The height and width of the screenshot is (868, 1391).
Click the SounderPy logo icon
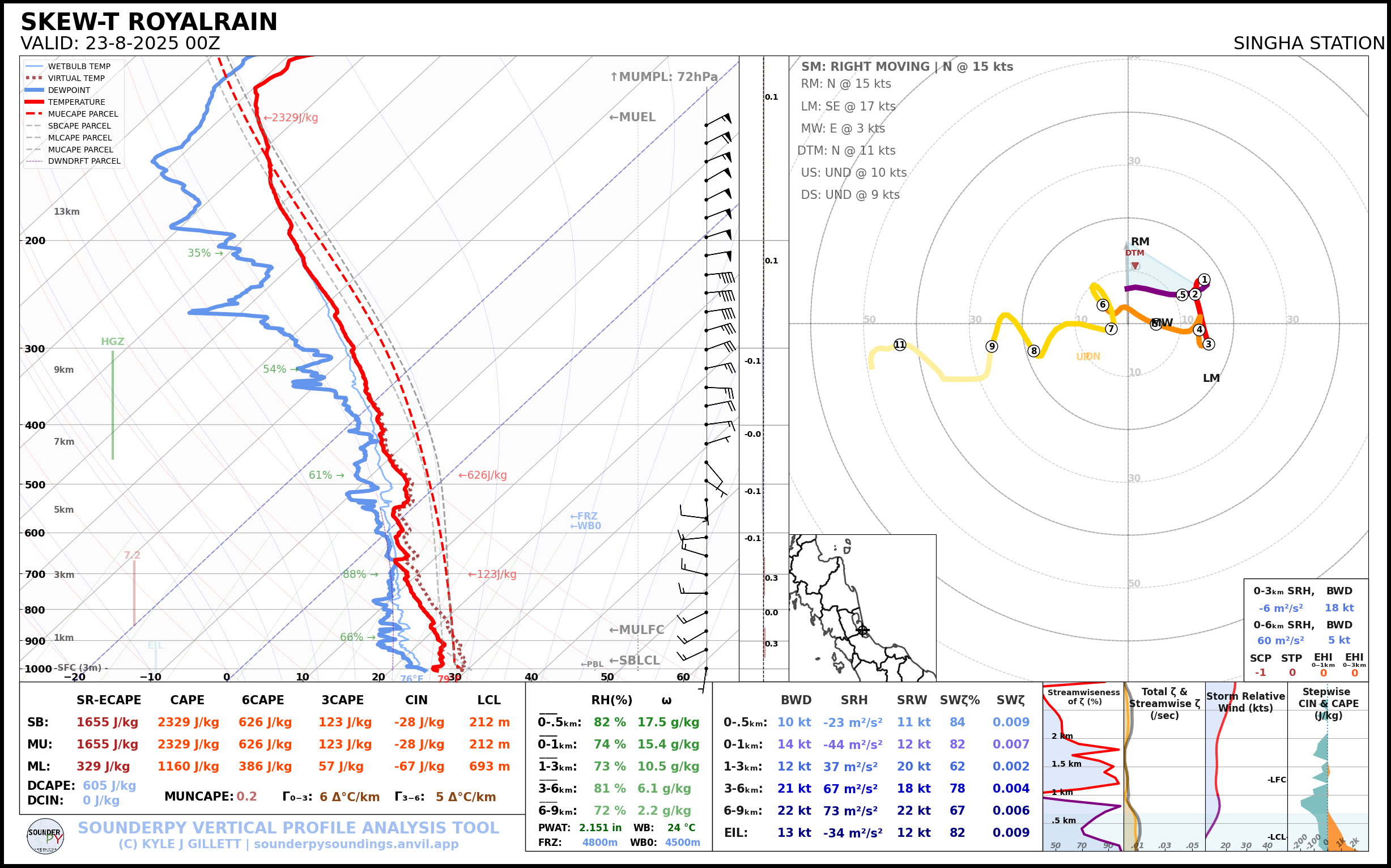pyautogui.click(x=45, y=836)
